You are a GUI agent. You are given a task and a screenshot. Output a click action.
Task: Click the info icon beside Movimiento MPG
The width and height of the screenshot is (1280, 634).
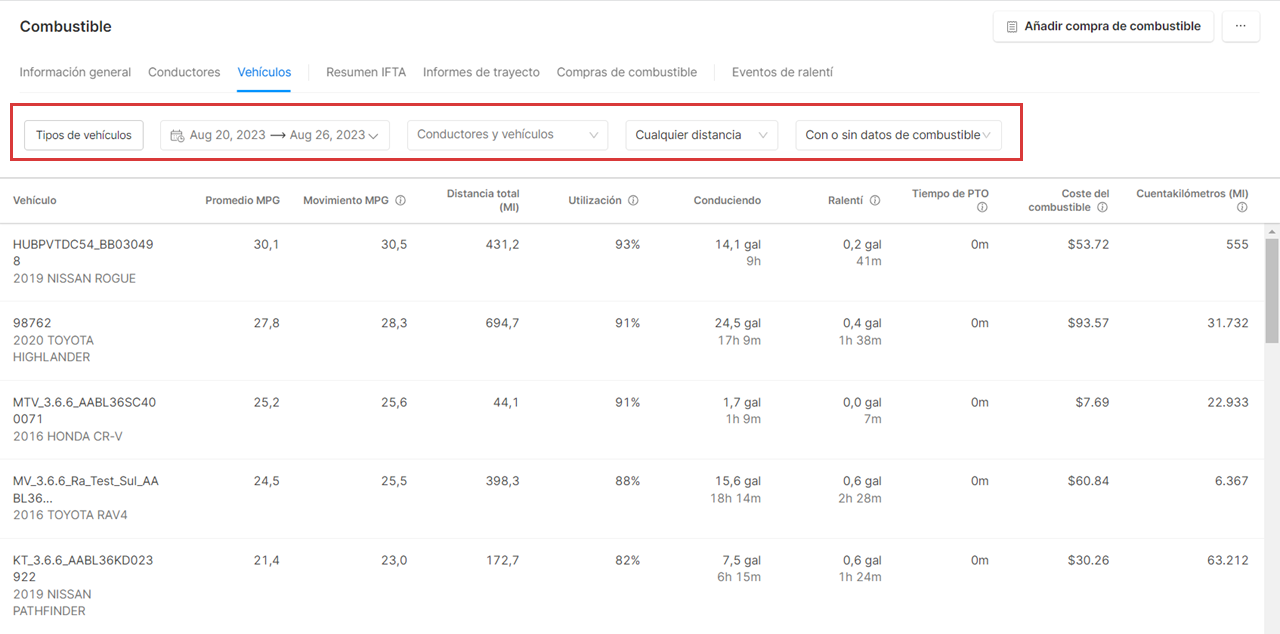pos(401,199)
